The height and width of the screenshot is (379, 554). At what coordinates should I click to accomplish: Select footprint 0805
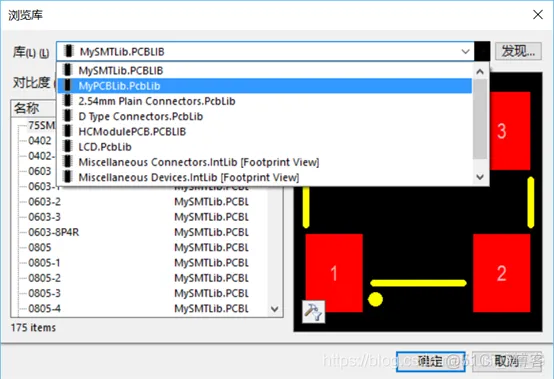(x=40, y=247)
